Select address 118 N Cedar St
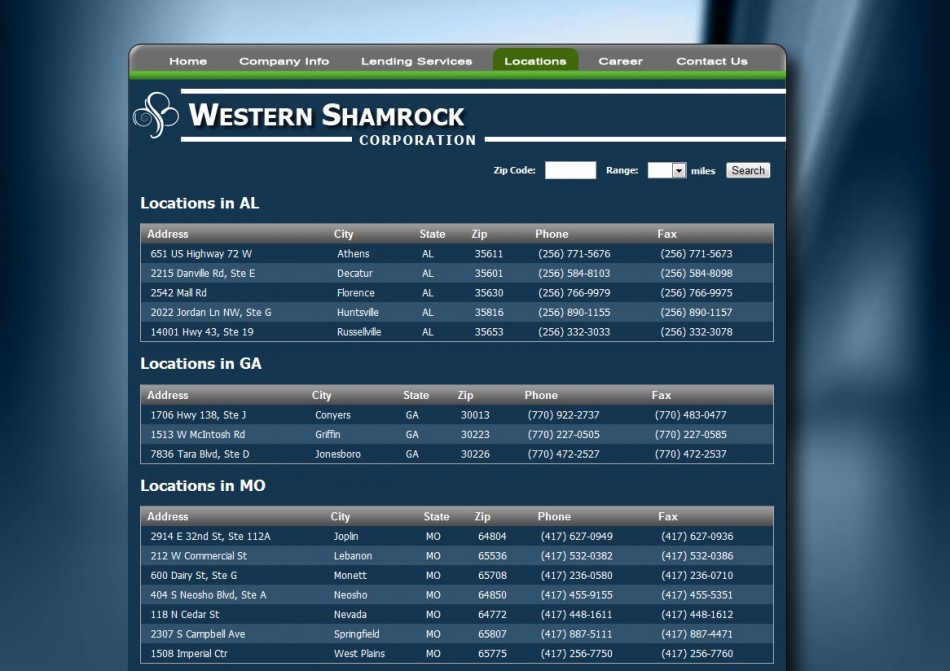The image size is (950, 671). coord(185,614)
